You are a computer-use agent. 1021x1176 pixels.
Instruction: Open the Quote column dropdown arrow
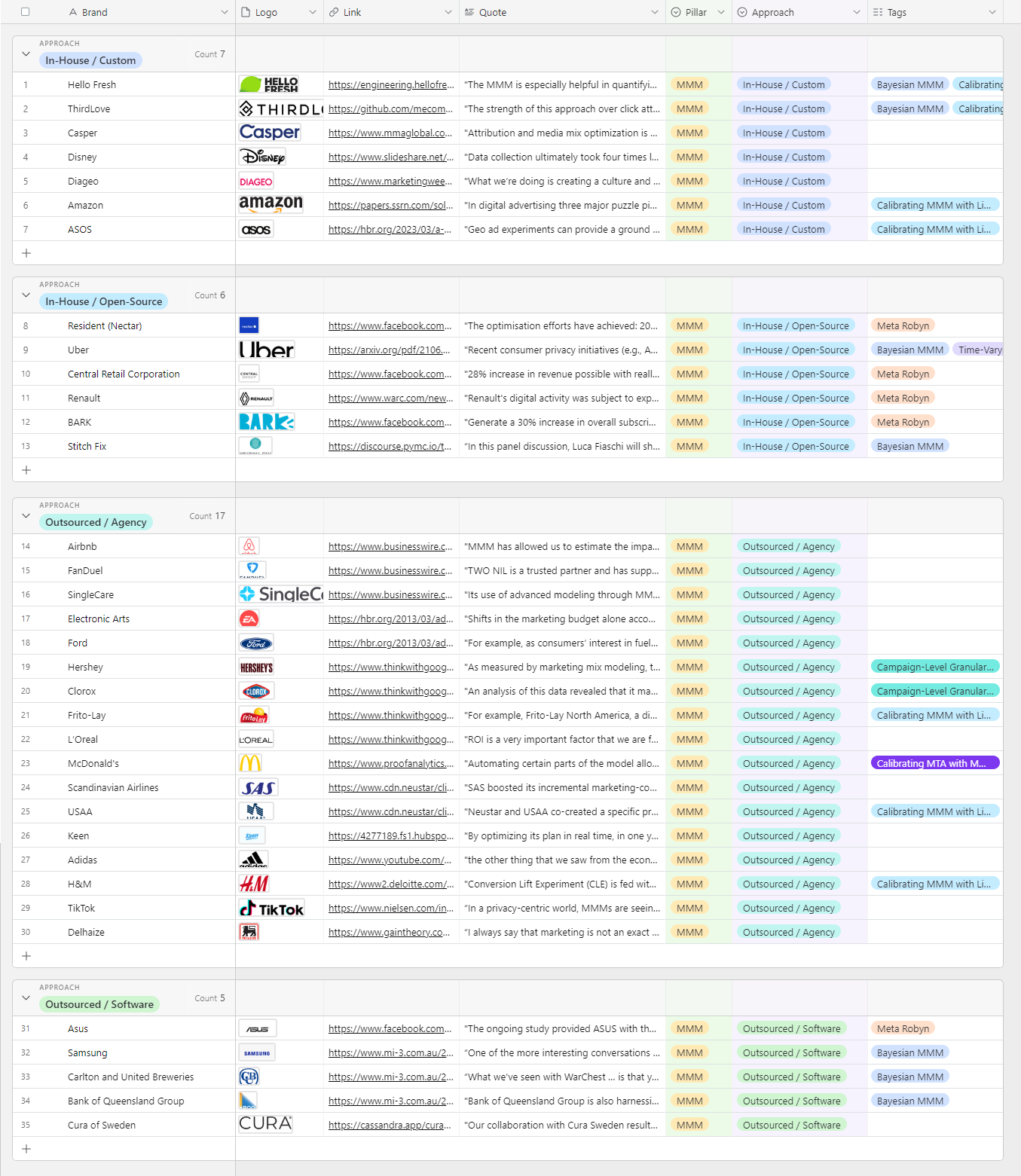pos(655,12)
